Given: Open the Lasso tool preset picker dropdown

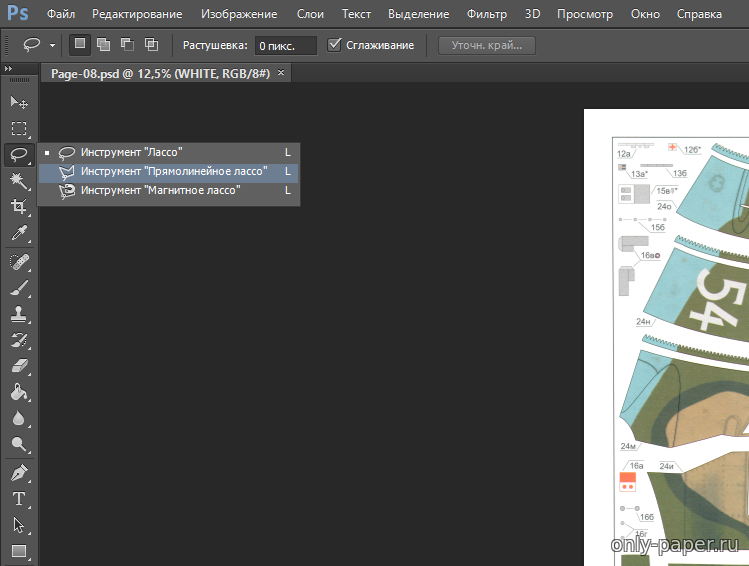Looking at the screenshot, I should (52, 46).
